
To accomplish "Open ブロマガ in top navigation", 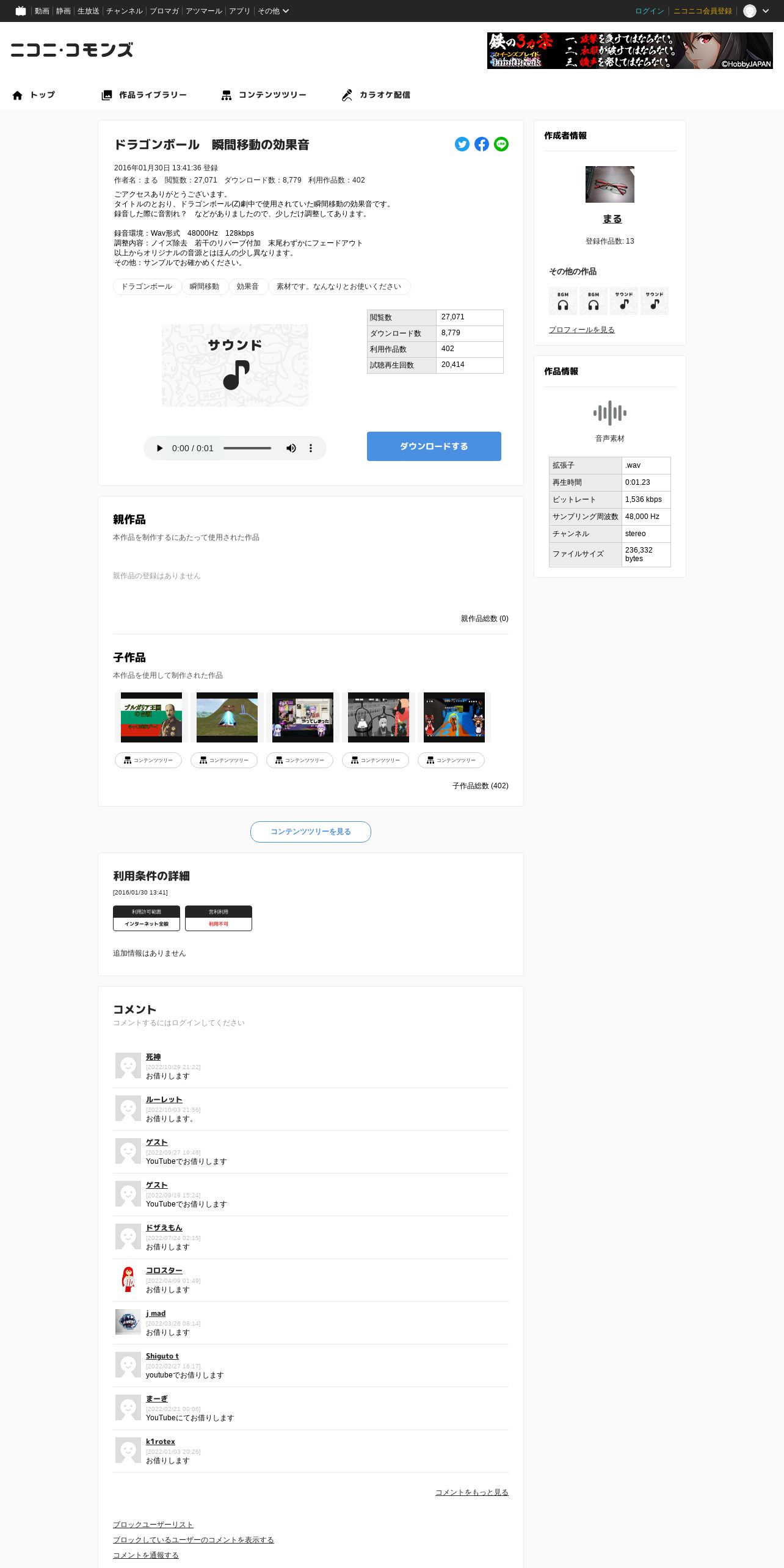I will [164, 11].
